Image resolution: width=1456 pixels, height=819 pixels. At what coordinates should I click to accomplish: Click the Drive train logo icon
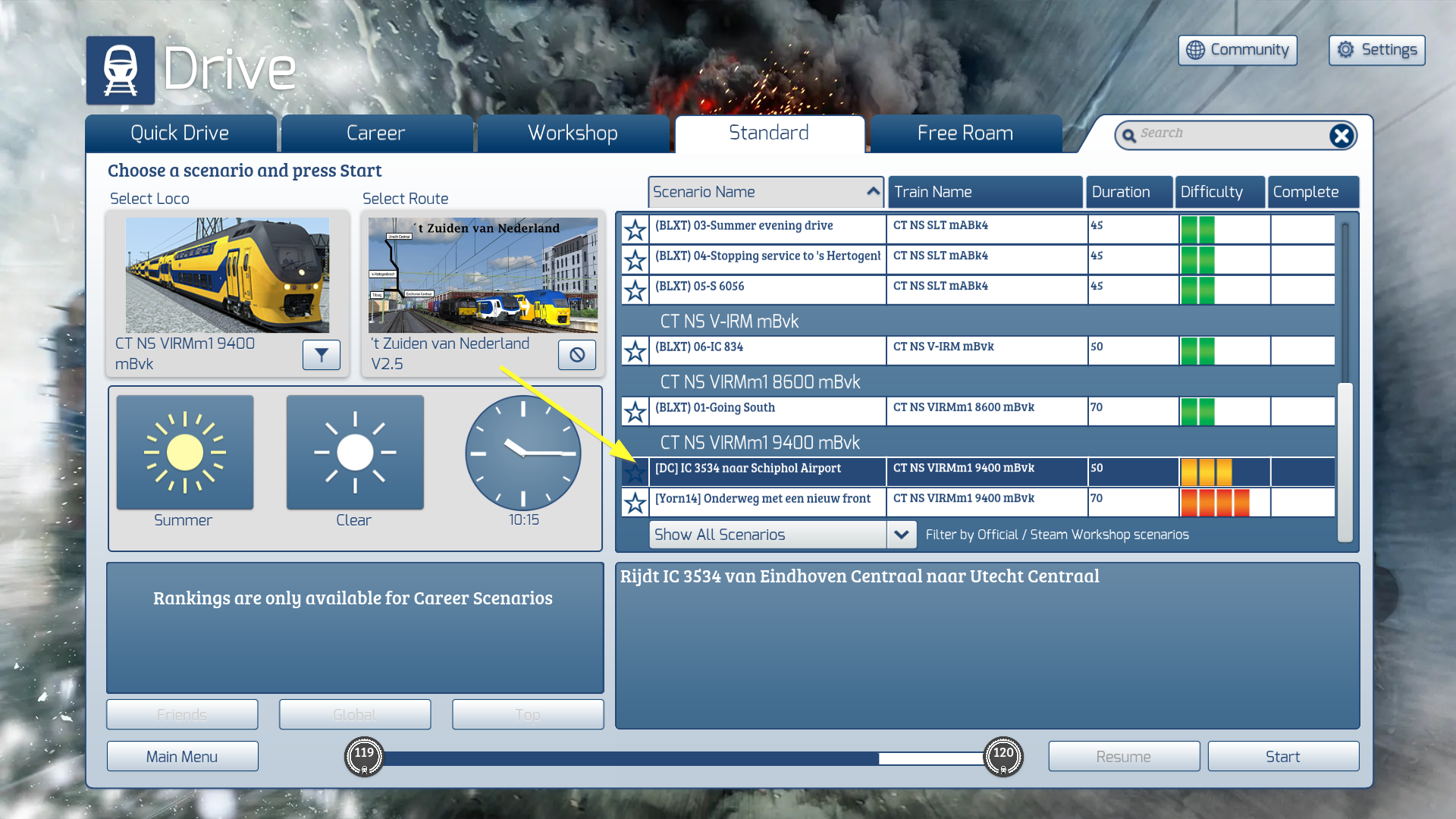click(x=121, y=71)
